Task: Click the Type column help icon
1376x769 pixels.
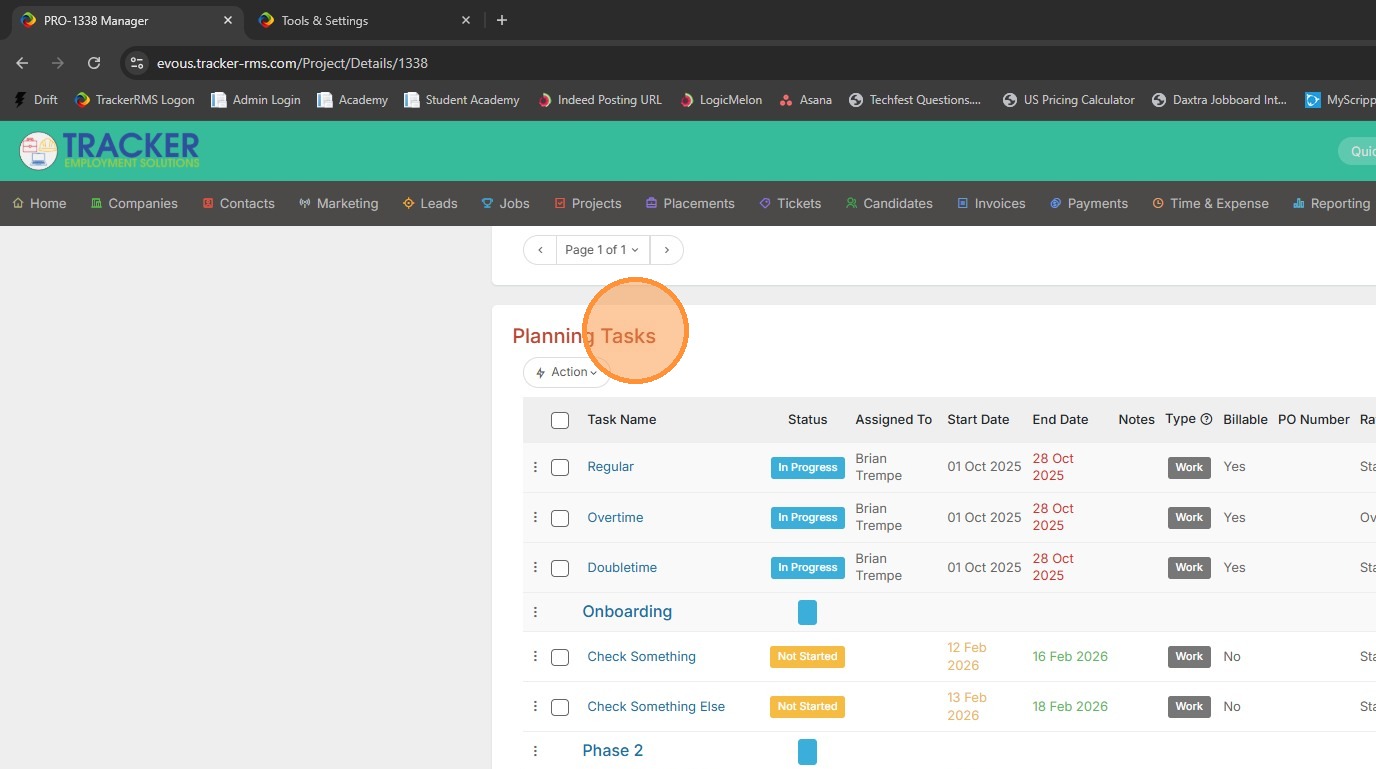Action: (1206, 420)
